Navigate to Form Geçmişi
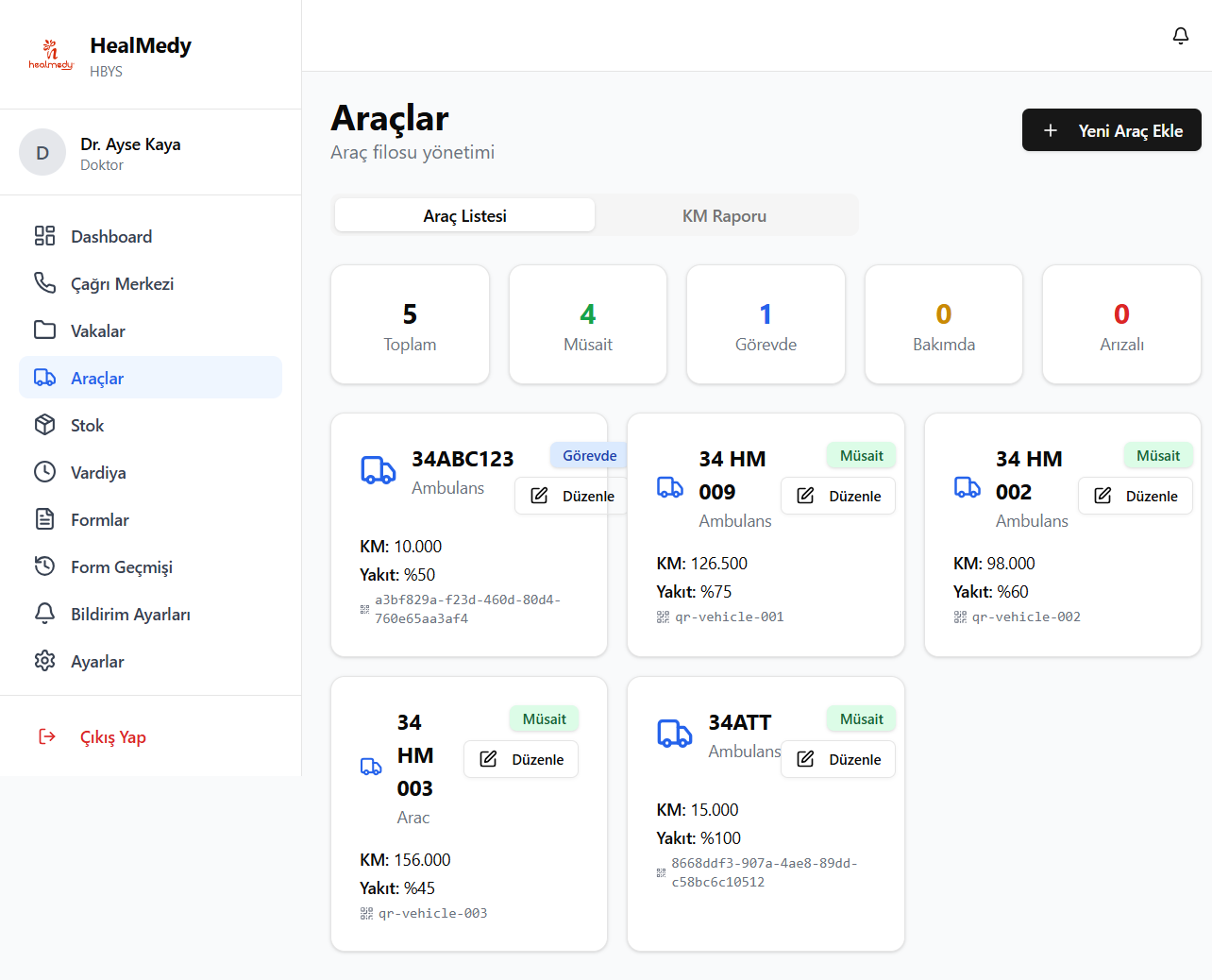Image resolution: width=1212 pixels, height=980 pixels. click(121, 567)
